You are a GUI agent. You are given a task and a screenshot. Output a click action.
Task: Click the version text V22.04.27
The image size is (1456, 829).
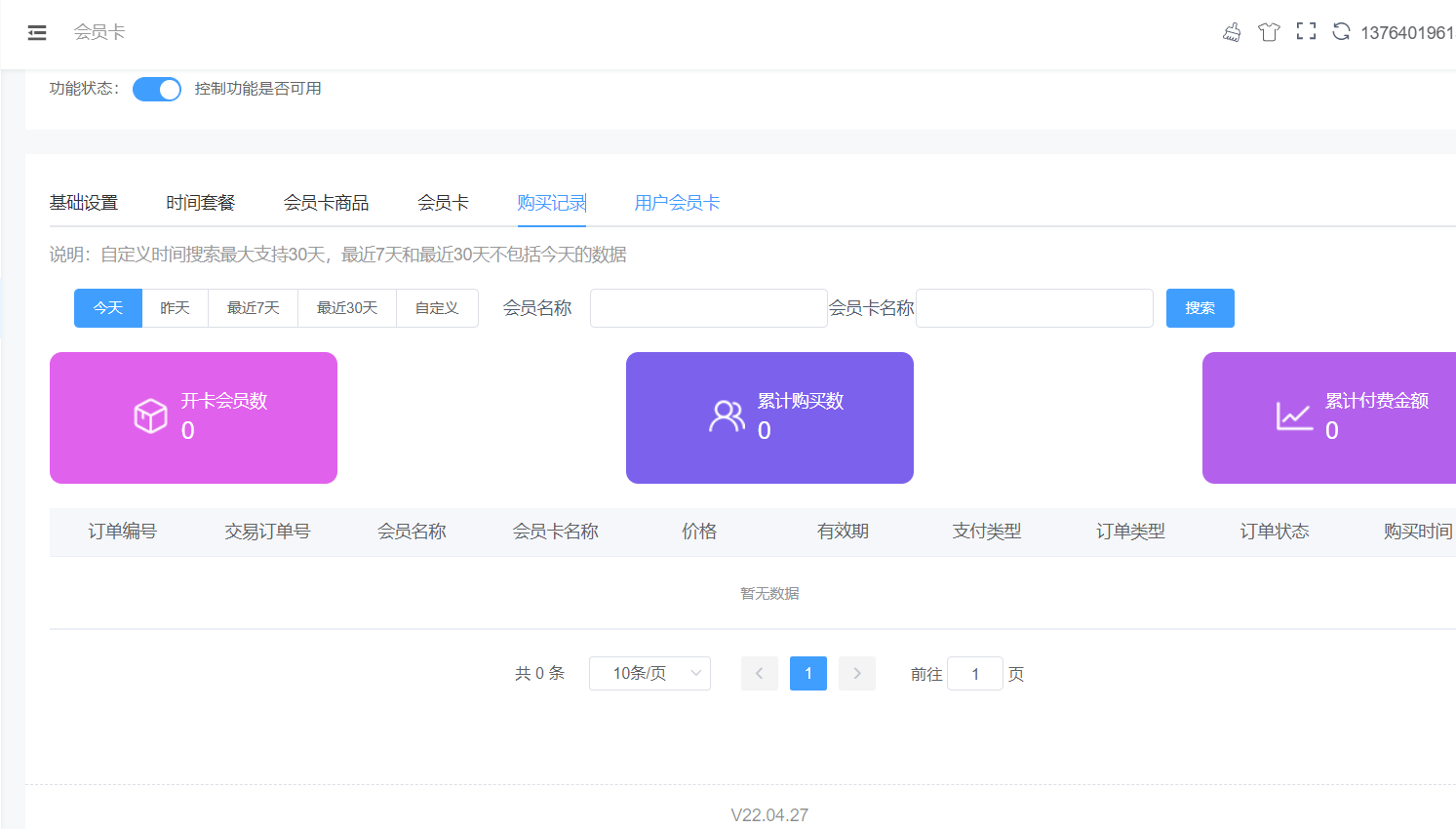point(769,815)
